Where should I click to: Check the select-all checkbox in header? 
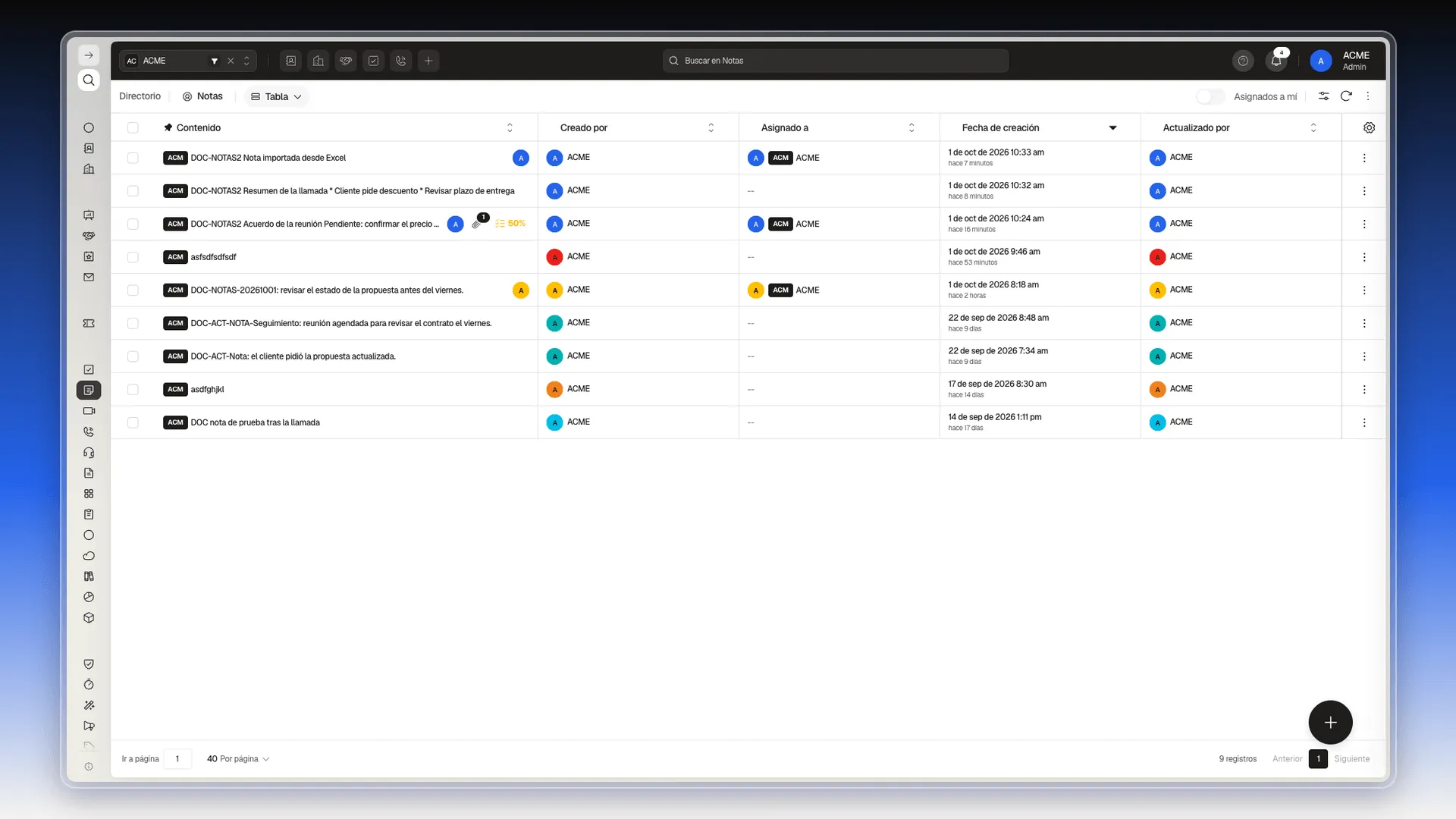[x=133, y=127]
